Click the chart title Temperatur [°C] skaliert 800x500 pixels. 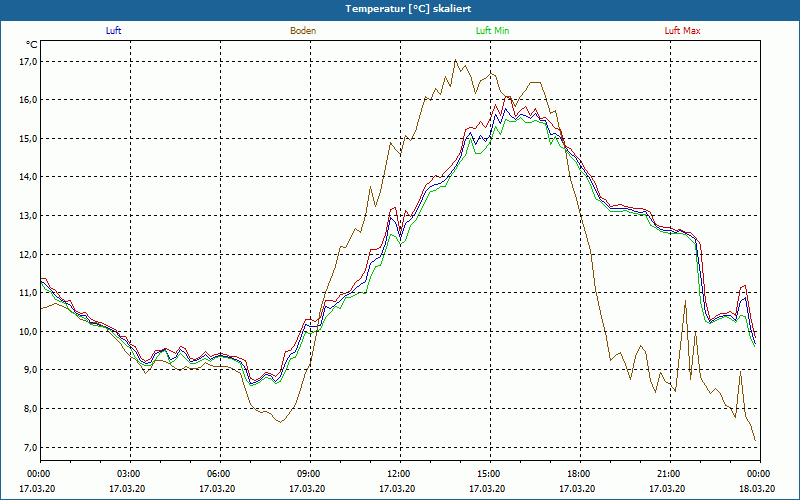click(408, 9)
